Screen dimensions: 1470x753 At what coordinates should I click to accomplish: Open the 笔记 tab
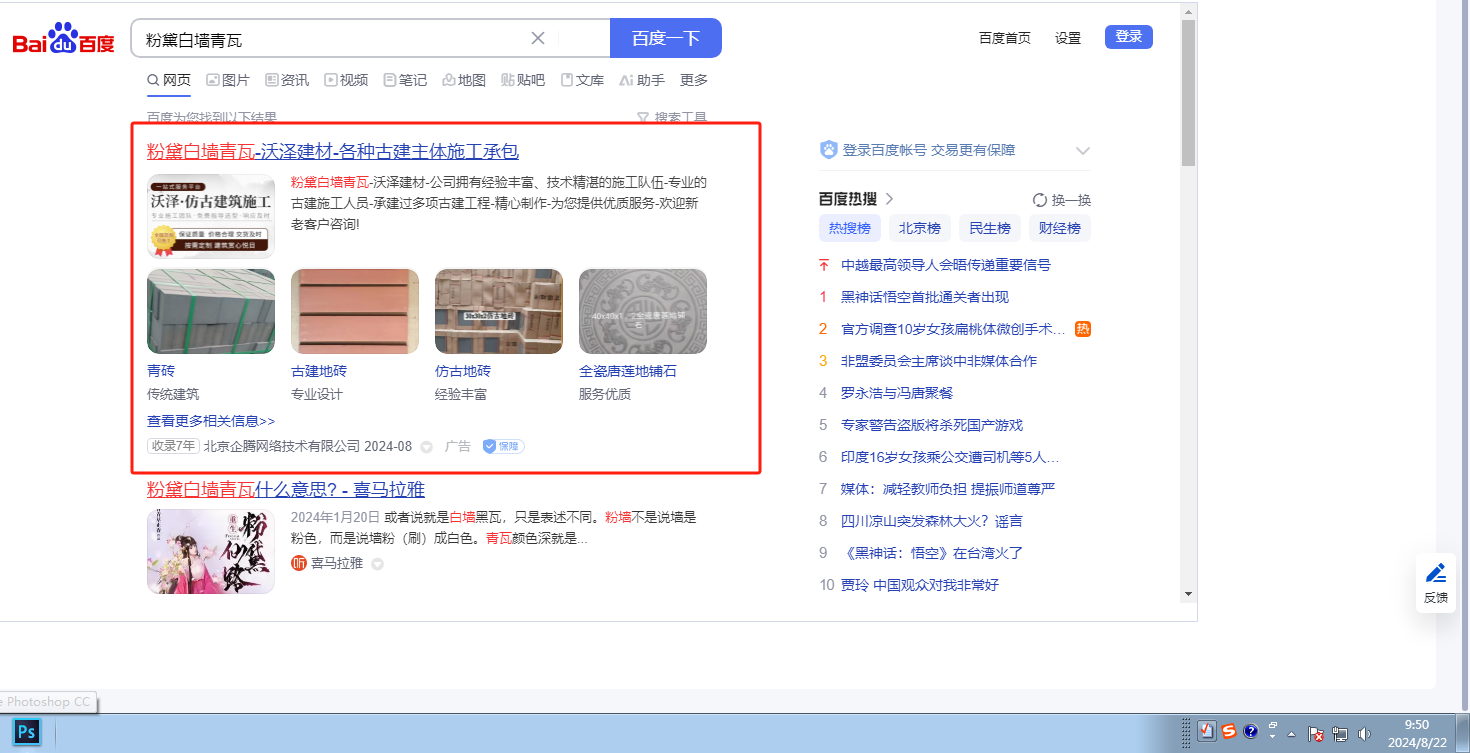coord(405,80)
